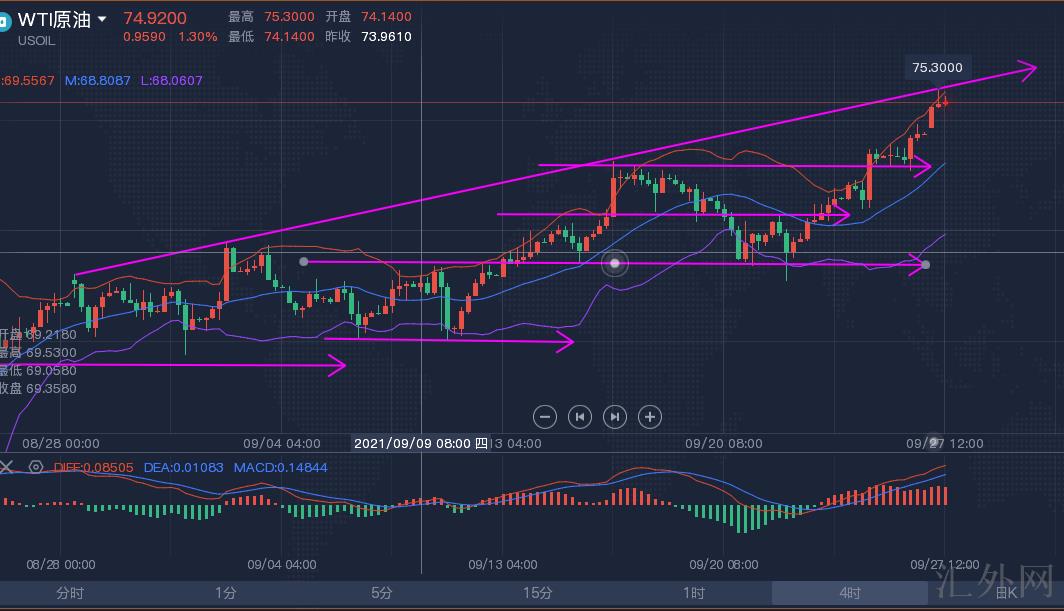The image size is (1064, 611).
Task: Close the MACD indicator panel
Action: click(x=8, y=467)
